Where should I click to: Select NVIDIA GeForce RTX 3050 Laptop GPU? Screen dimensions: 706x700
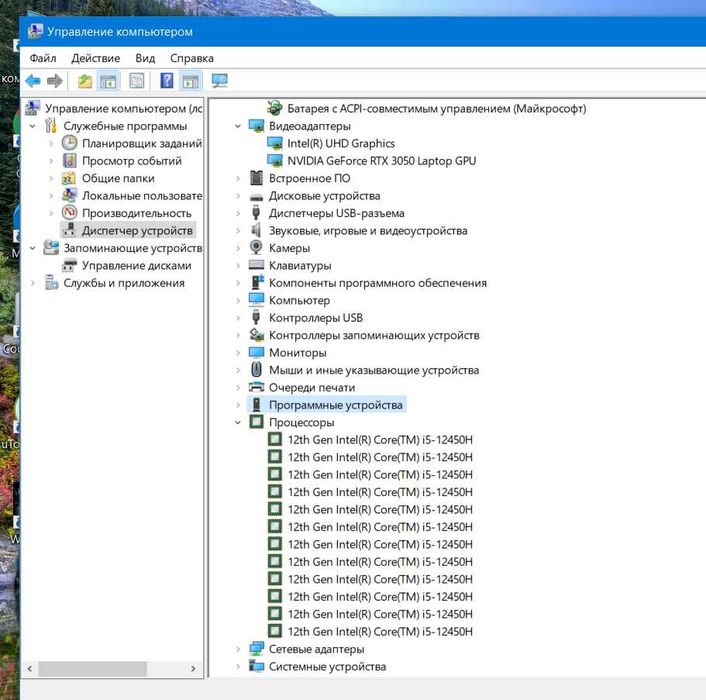click(381, 161)
